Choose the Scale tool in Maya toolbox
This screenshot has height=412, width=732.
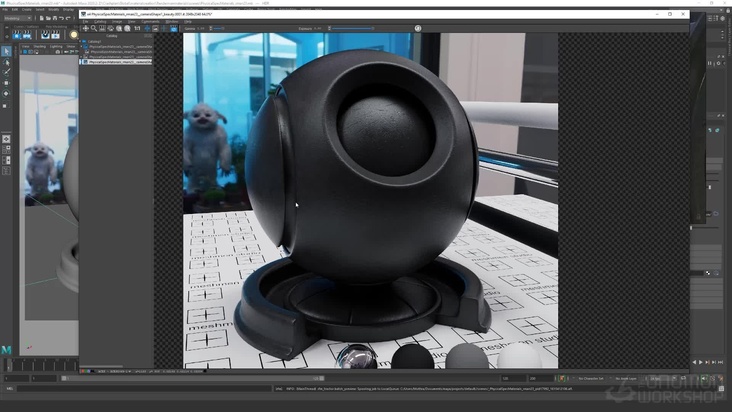tap(6, 105)
